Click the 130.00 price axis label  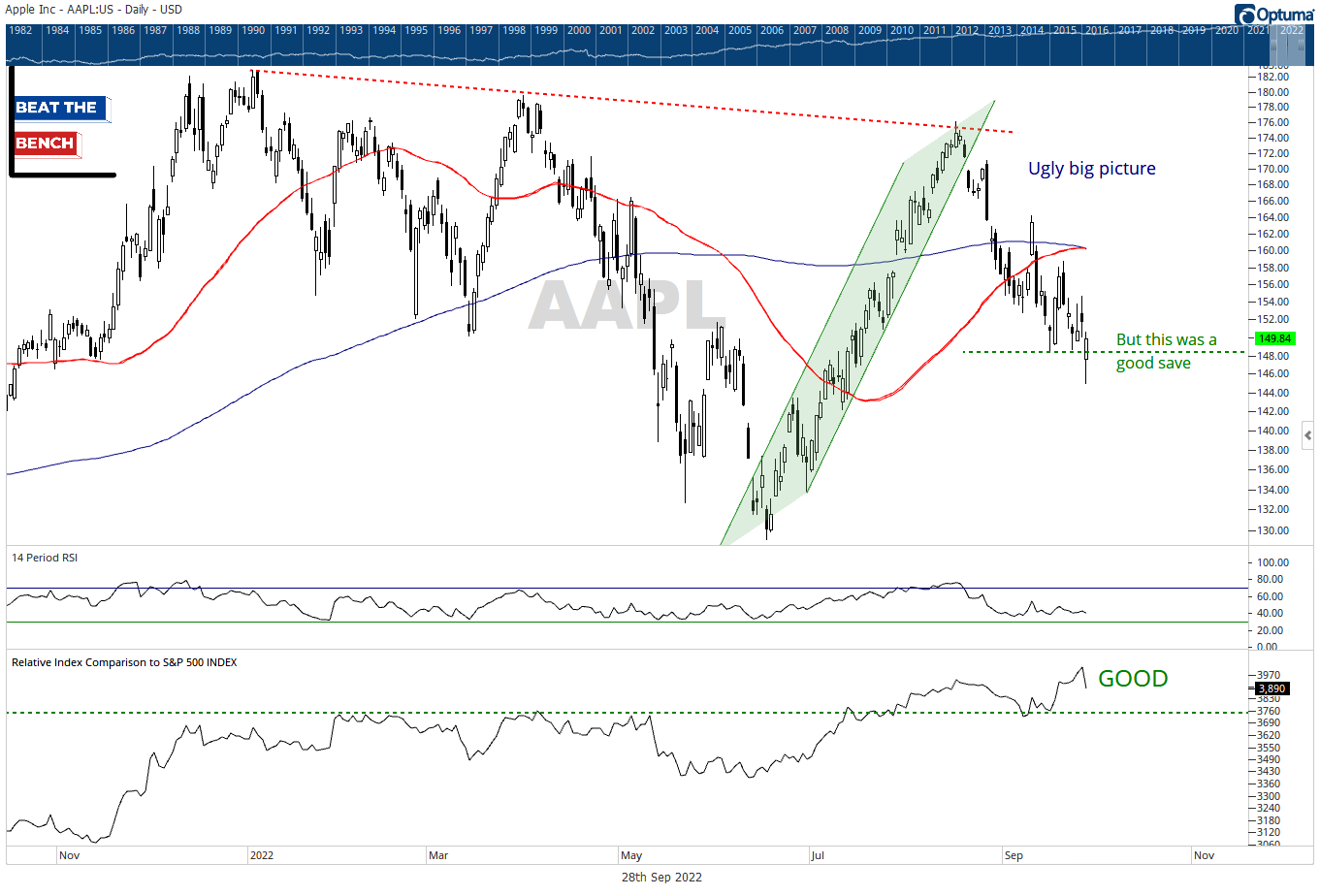click(x=1272, y=530)
